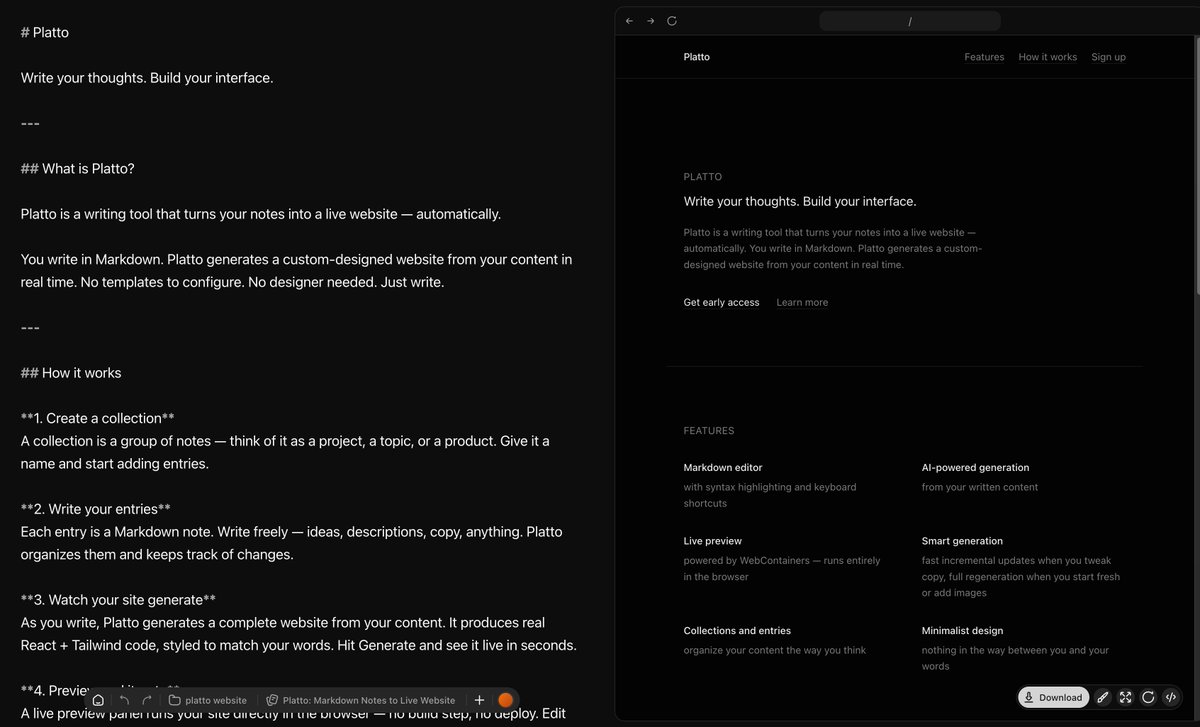Click the ## What is Platto? heading line

[x=78, y=168]
